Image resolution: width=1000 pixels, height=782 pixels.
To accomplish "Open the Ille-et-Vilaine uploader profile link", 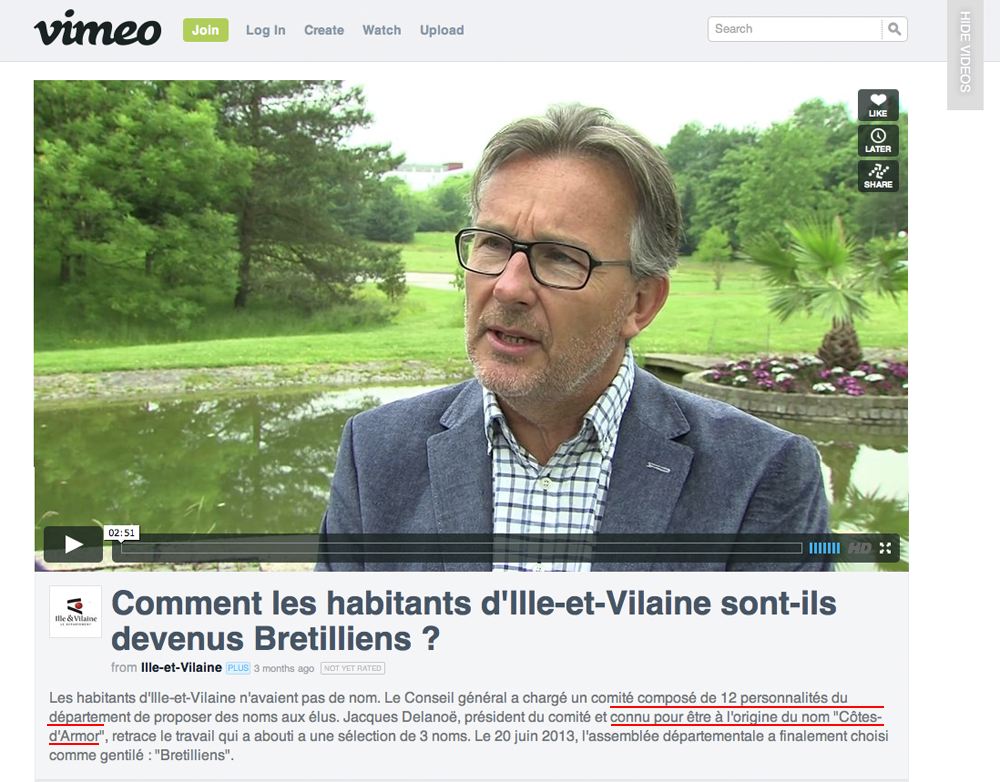I will [181, 667].
